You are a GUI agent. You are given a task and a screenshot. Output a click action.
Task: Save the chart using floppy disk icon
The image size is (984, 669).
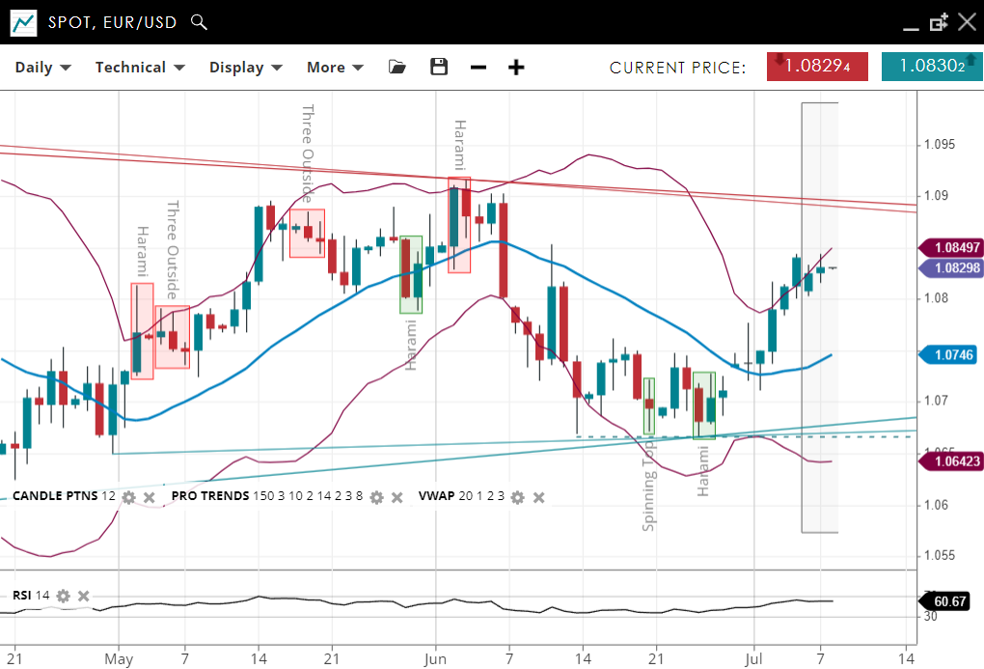(x=438, y=67)
